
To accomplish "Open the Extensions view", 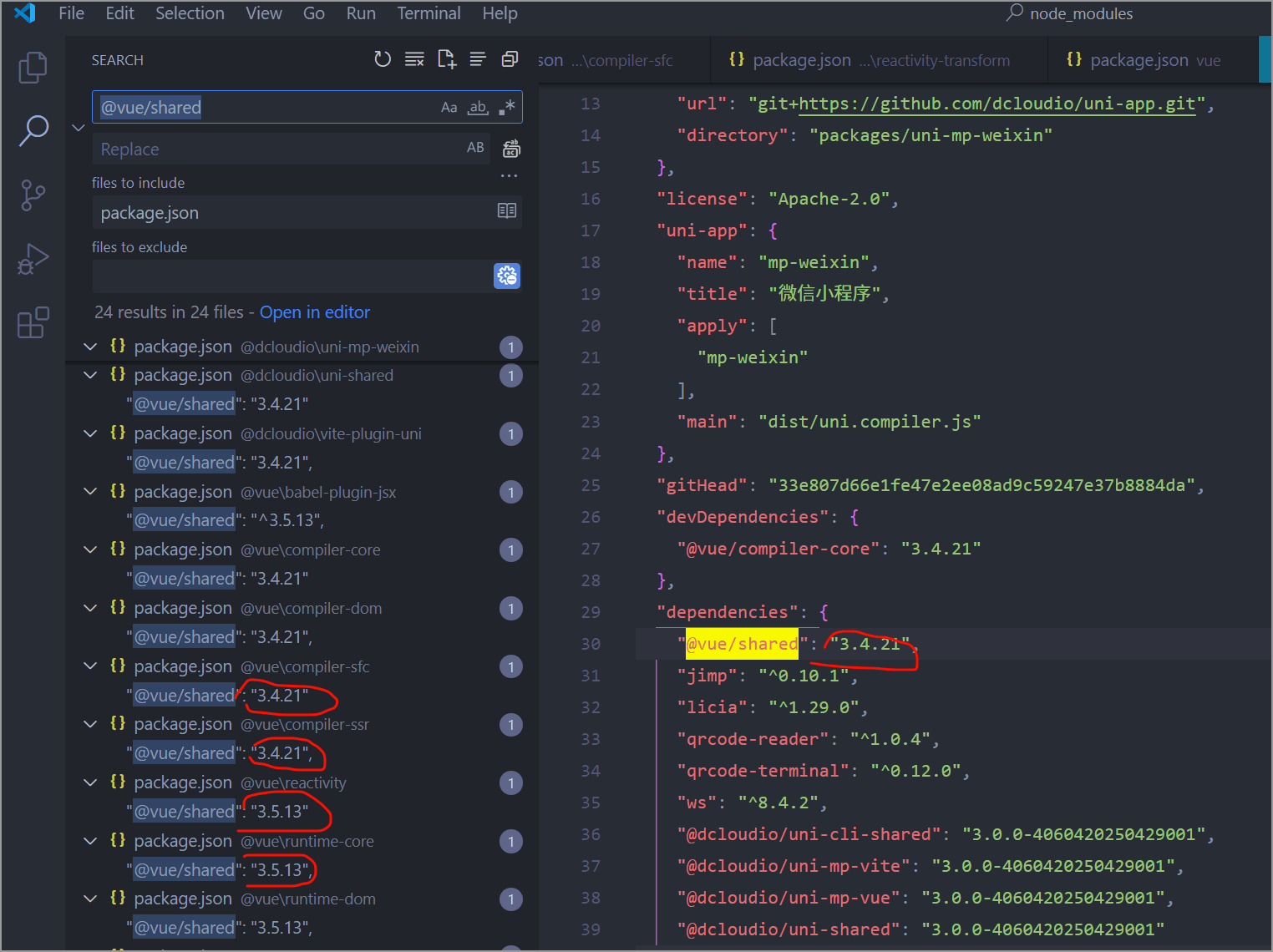I will click(33, 322).
